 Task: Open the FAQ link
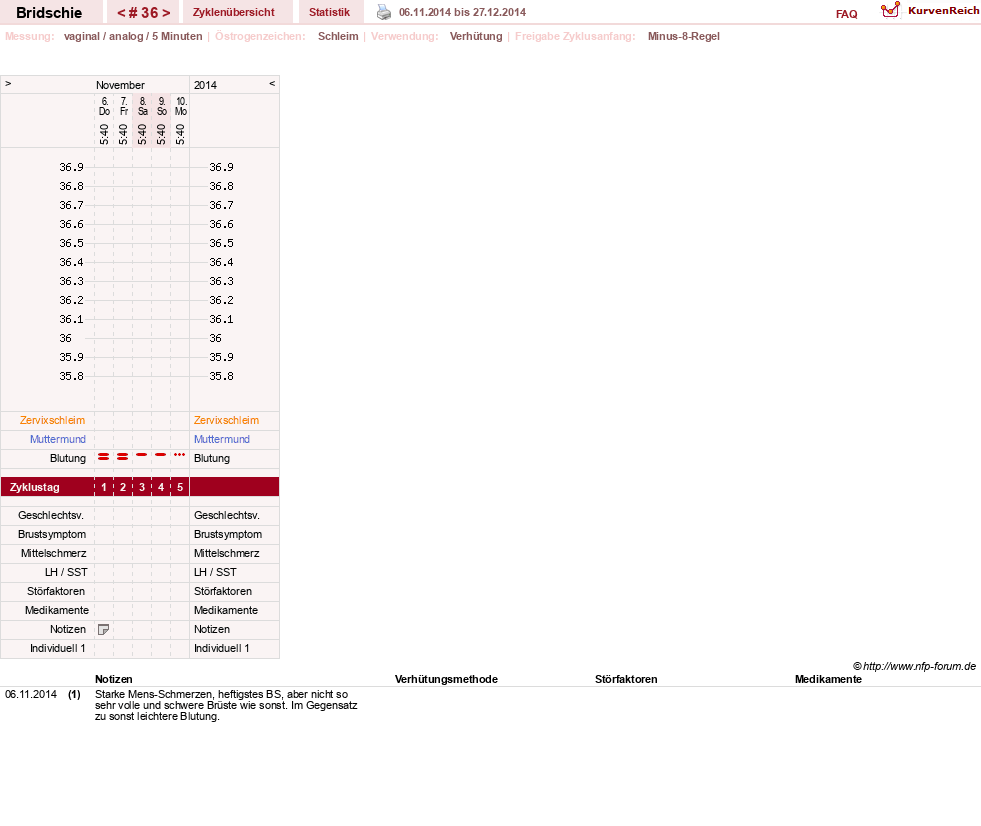click(846, 14)
